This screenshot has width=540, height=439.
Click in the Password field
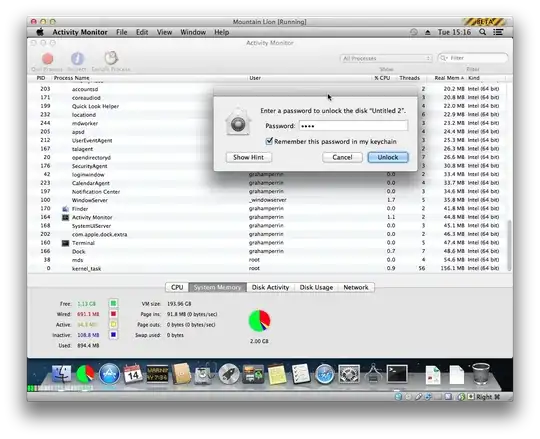point(353,126)
